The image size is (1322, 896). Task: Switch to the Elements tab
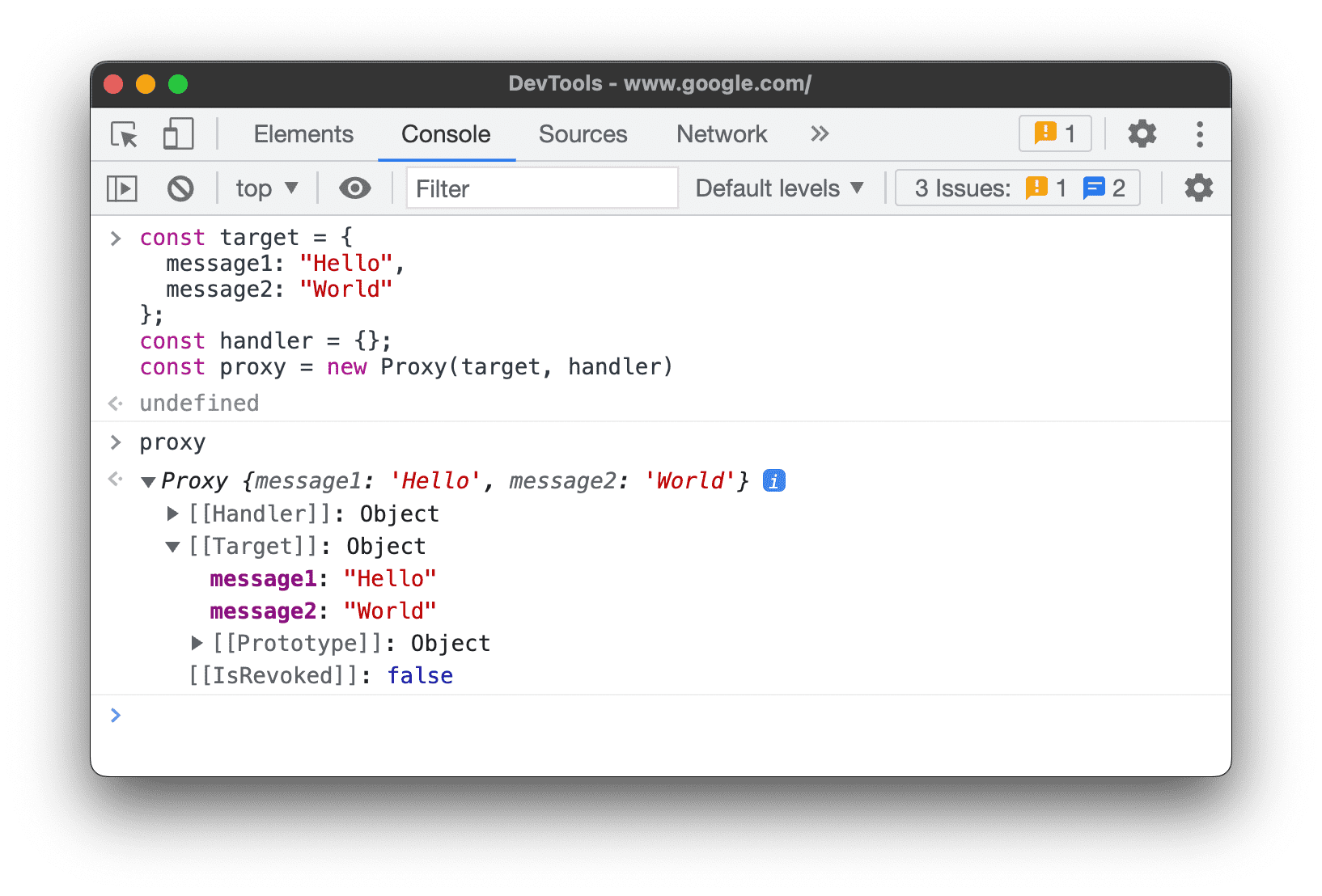[x=303, y=134]
